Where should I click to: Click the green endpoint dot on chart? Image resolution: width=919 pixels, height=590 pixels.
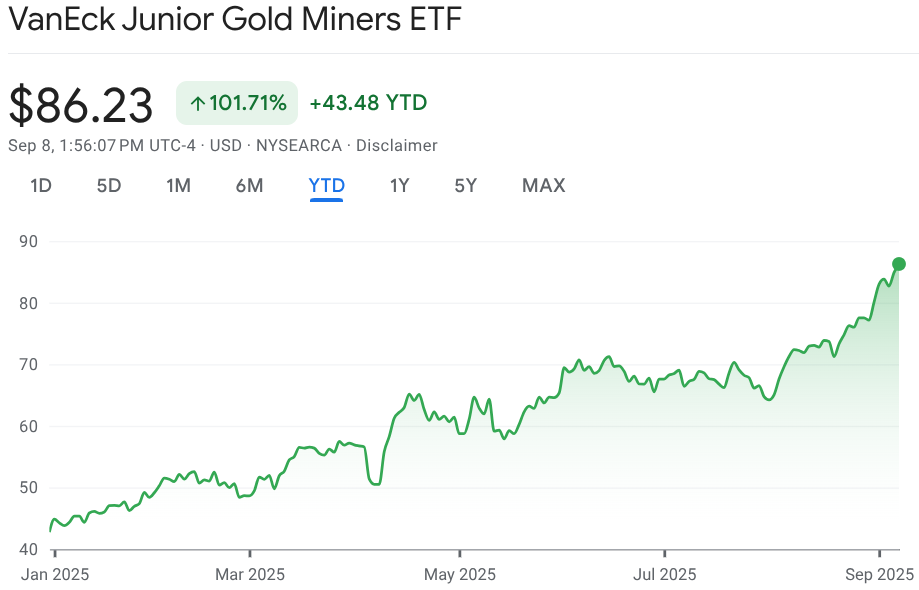(898, 264)
